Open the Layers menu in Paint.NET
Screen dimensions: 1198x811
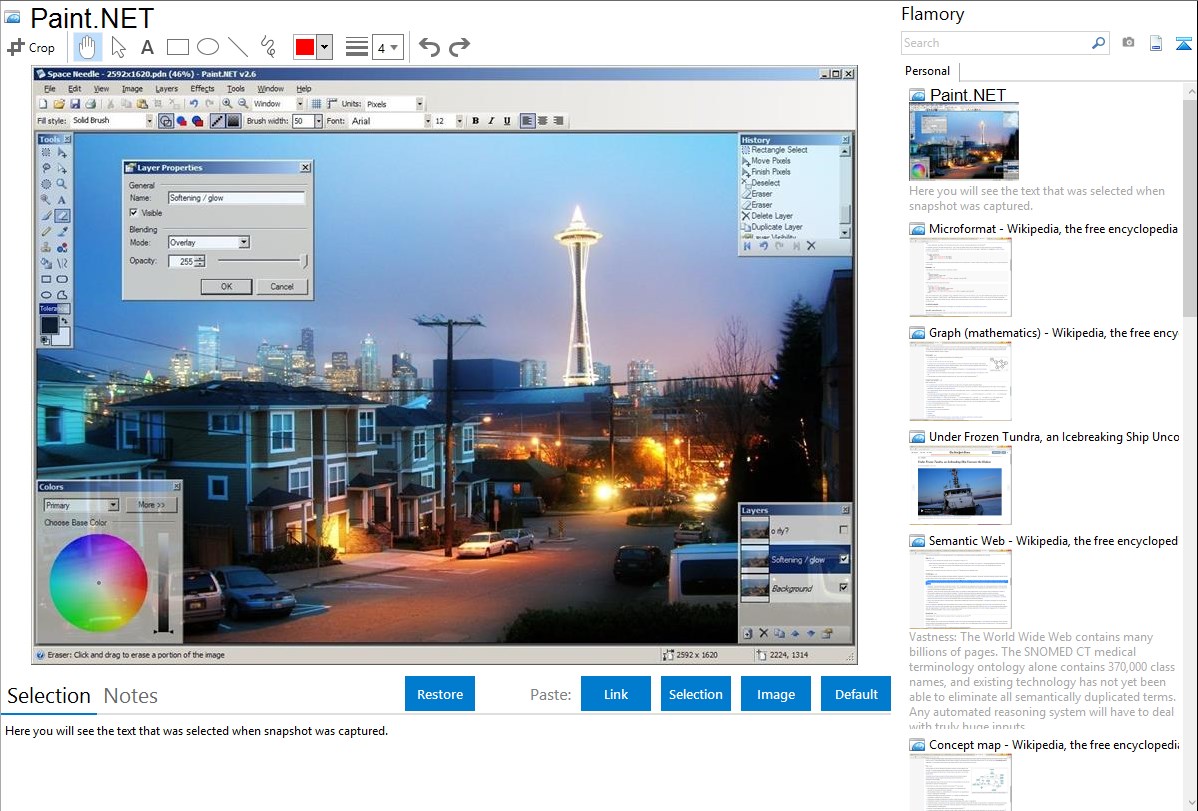pos(166,89)
